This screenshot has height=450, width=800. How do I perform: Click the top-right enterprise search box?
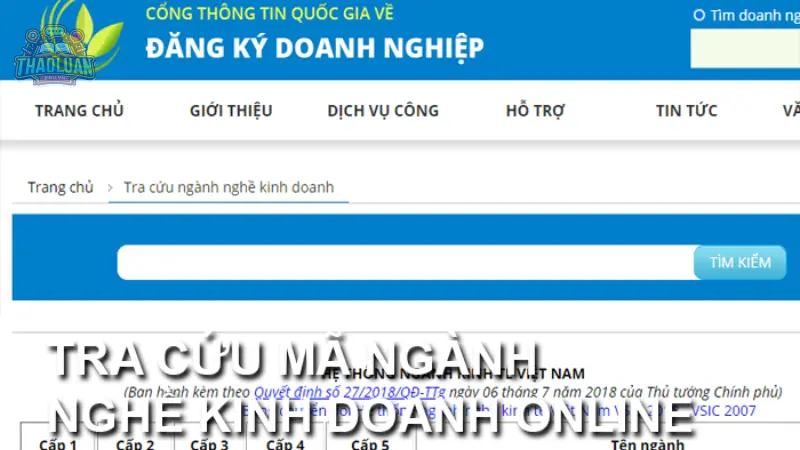pyautogui.click(x=745, y=48)
